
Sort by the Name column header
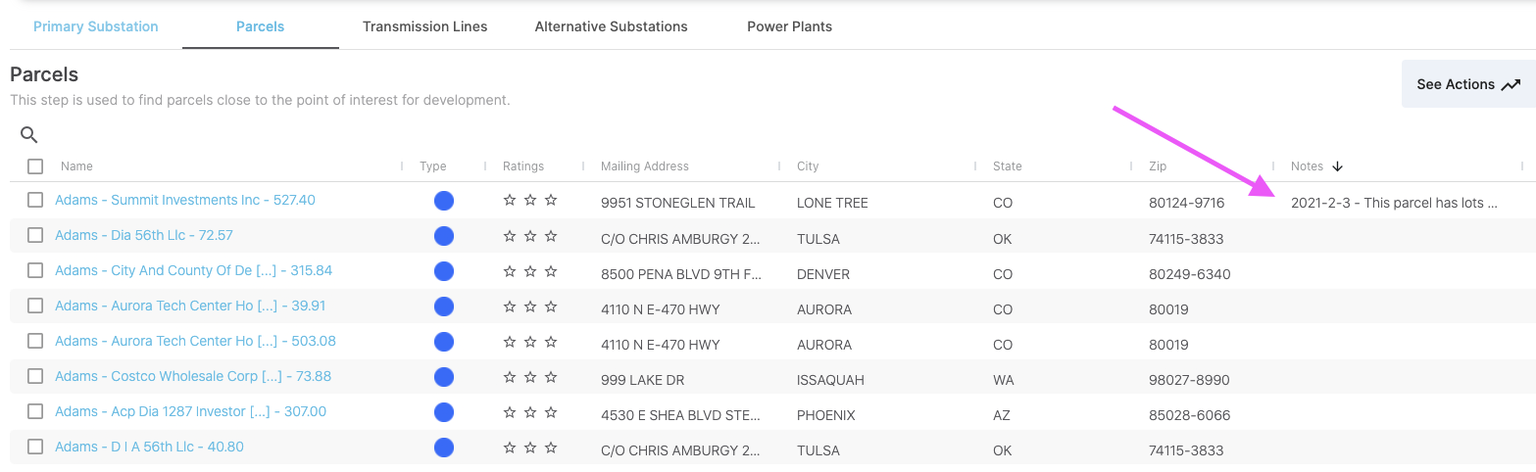click(76, 166)
